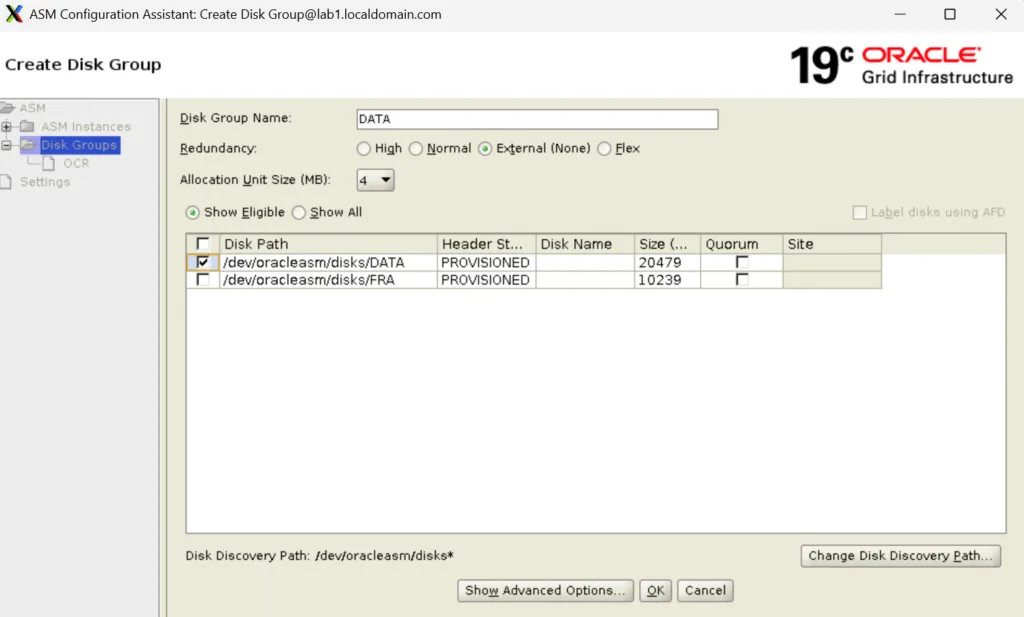Open Allocation Unit Size dropdown
Viewport: 1024px width, 617px height.
pyautogui.click(x=376, y=180)
